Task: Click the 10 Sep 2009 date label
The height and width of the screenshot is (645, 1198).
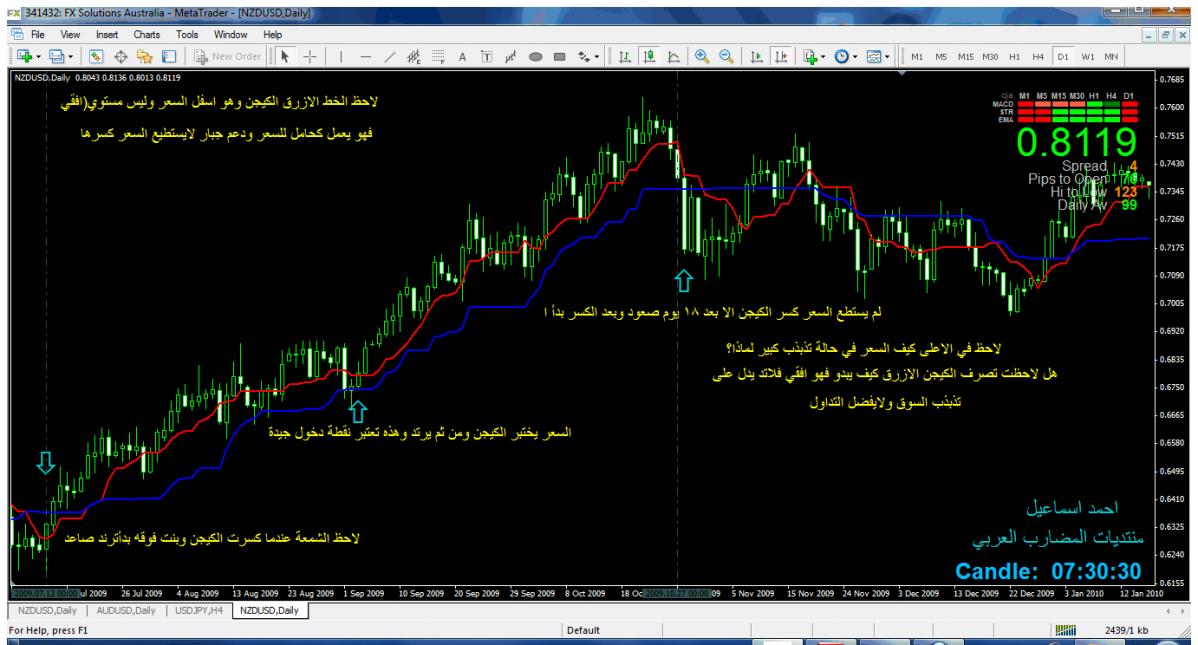Action: pos(421,593)
